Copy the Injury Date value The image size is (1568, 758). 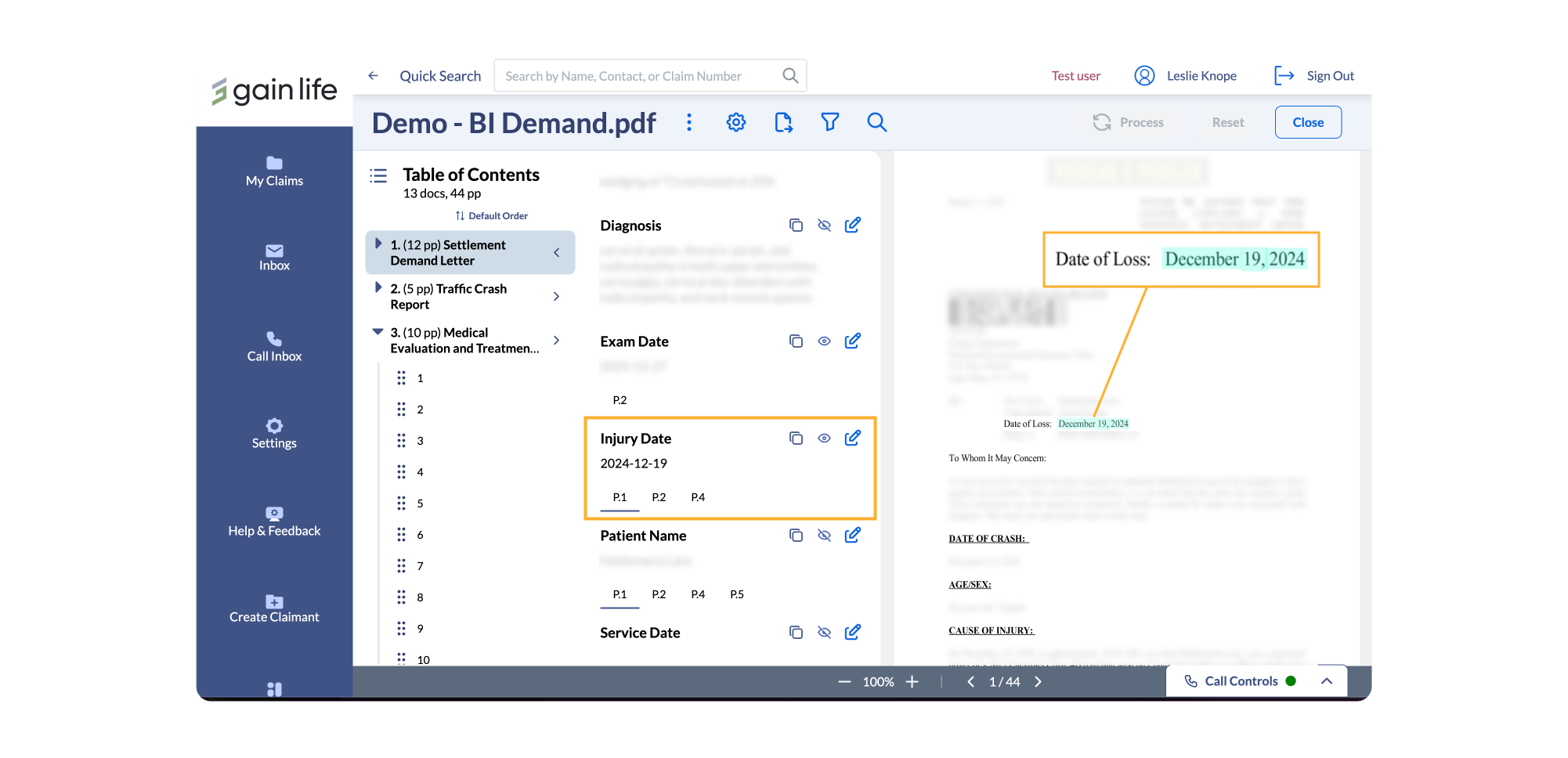[x=796, y=439]
